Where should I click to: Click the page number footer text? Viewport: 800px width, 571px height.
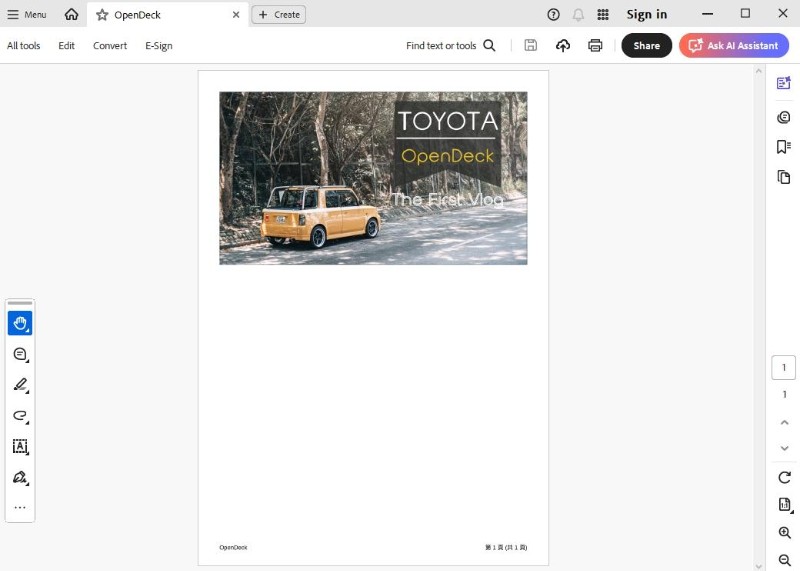(x=506, y=548)
